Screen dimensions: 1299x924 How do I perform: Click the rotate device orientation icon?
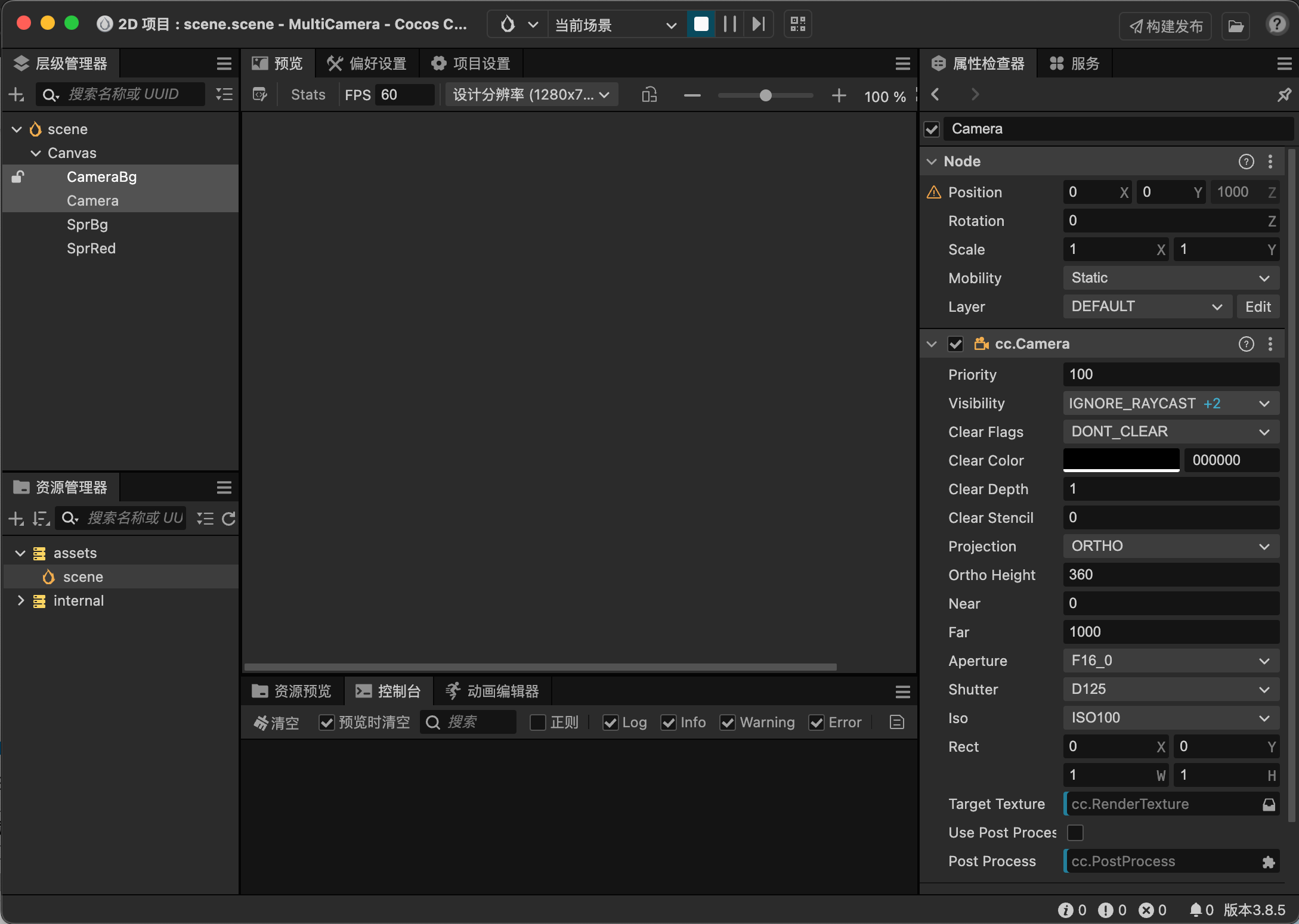click(x=649, y=95)
